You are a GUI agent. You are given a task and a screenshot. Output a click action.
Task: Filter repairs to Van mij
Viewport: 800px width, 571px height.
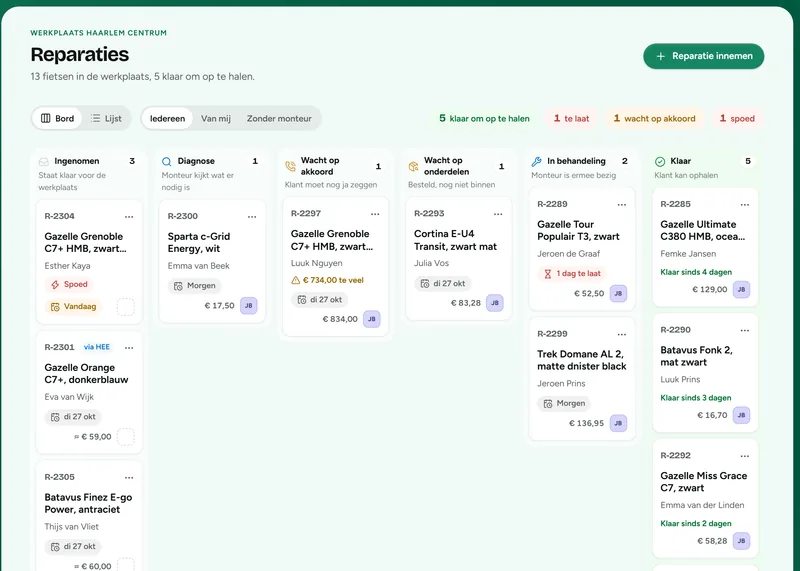click(x=216, y=118)
